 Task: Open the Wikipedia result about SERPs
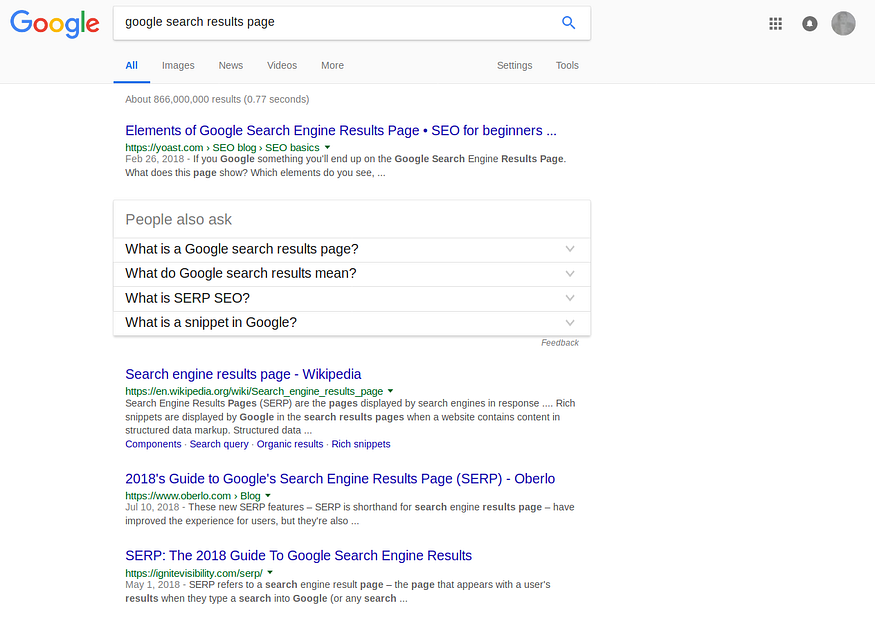coord(243,373)
